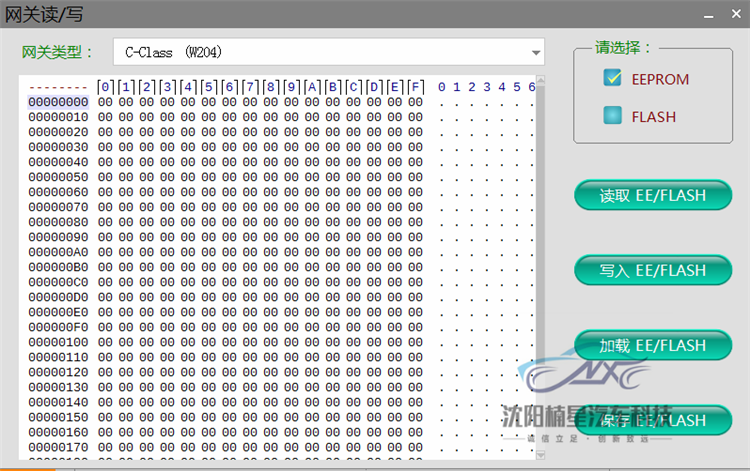Click the 读取 EE/FLASH read button
Screen dimensions: 750x471
(653, 196)
